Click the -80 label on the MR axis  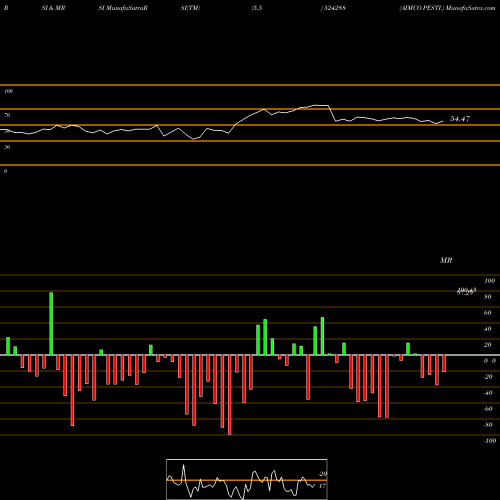[488, 425]
